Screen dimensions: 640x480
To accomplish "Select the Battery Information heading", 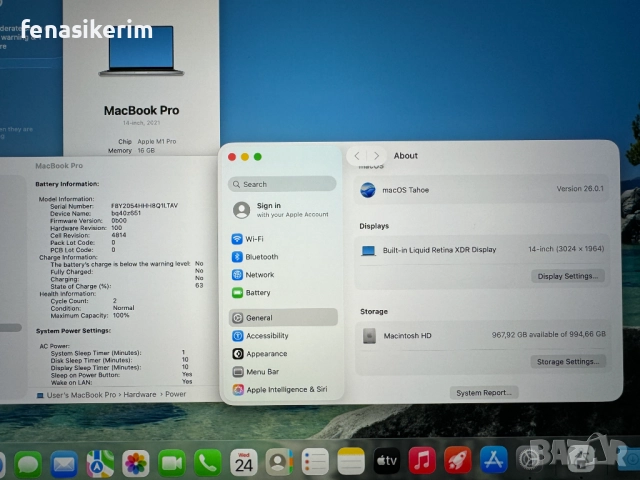I will [67, 184].
